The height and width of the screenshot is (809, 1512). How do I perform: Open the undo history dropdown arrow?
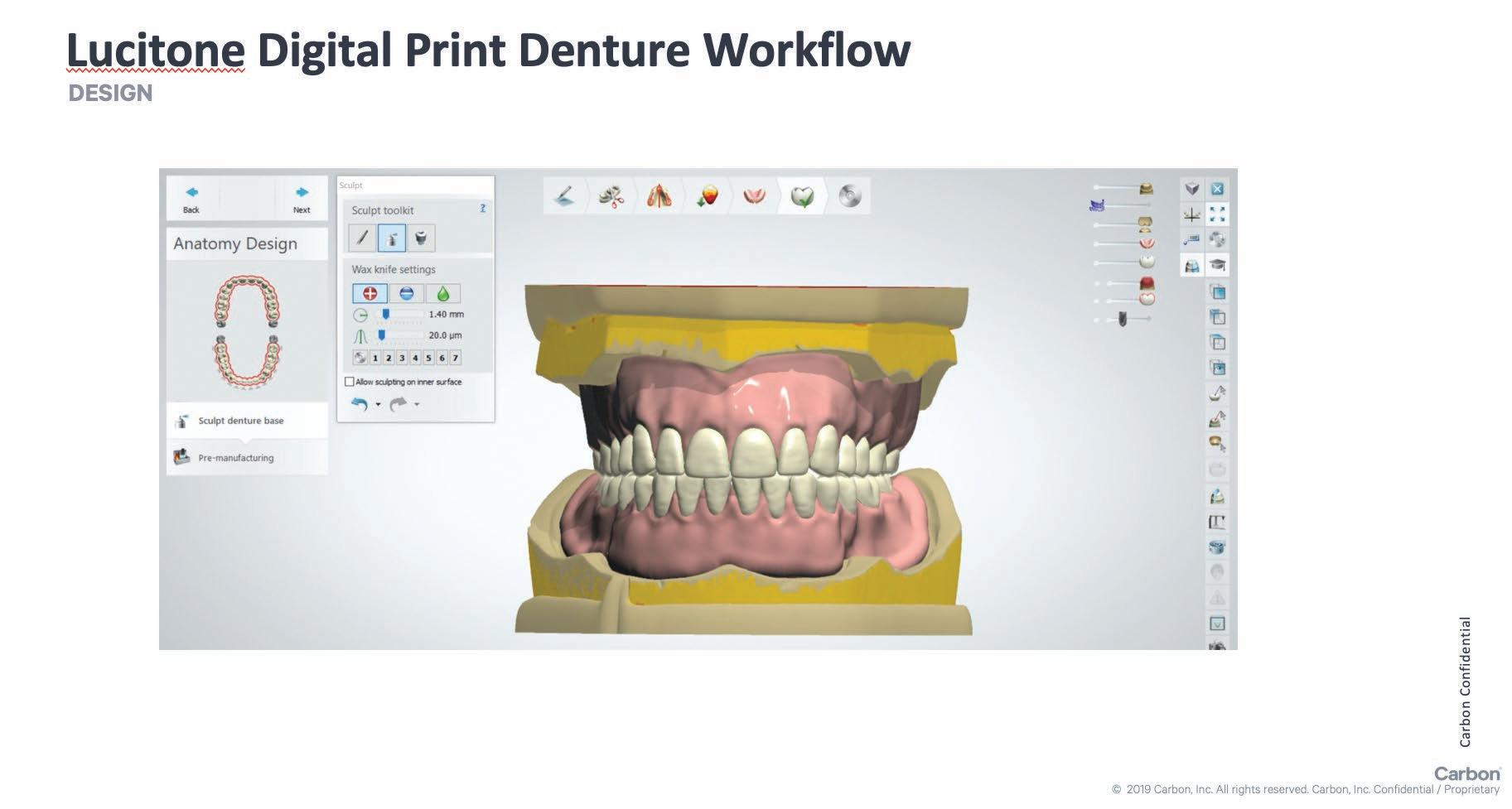pos(378,405)
